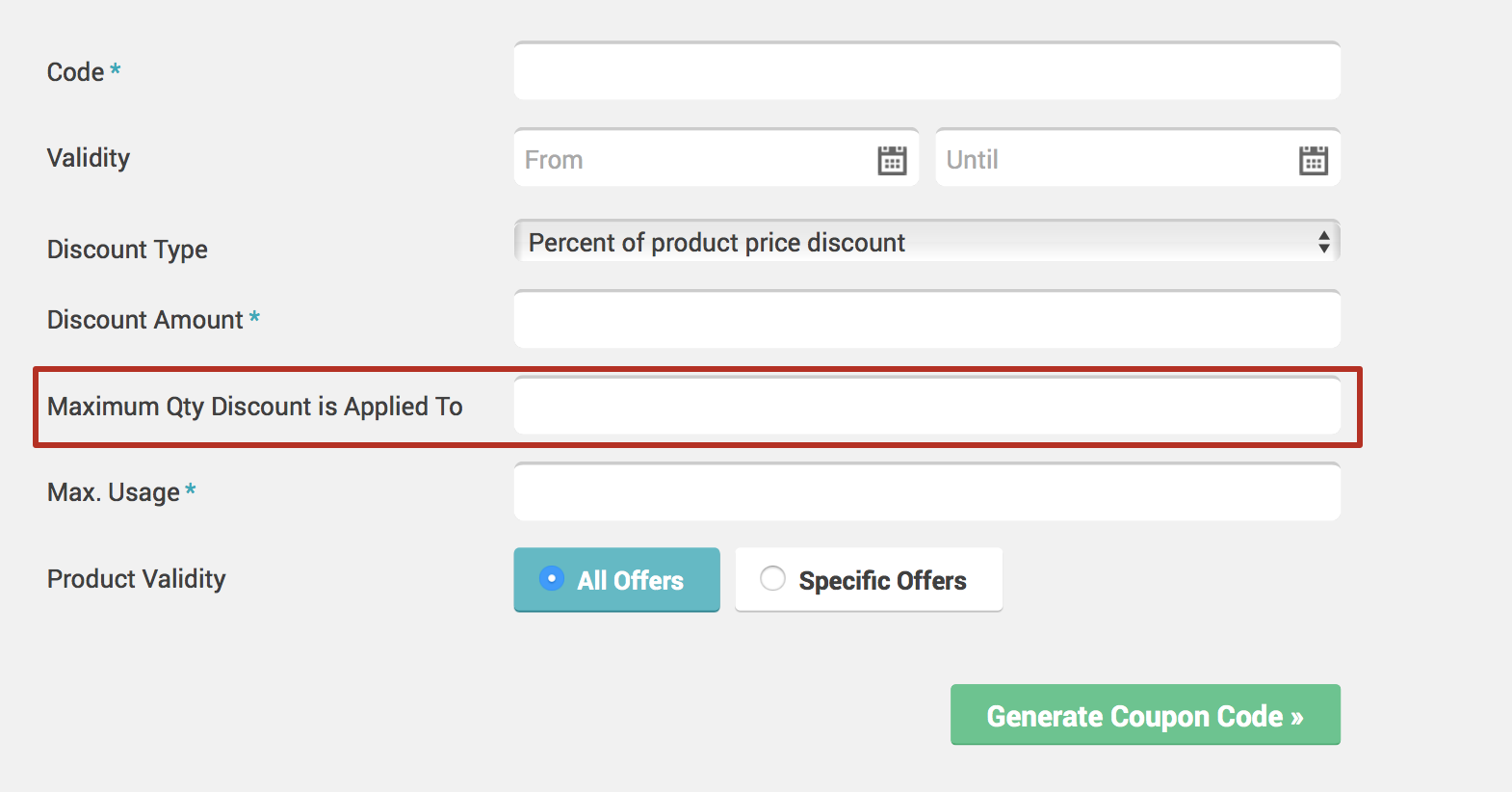Expand the Discount Type dropdown
Screen dimensions: 1512x792
click(927, 242)
